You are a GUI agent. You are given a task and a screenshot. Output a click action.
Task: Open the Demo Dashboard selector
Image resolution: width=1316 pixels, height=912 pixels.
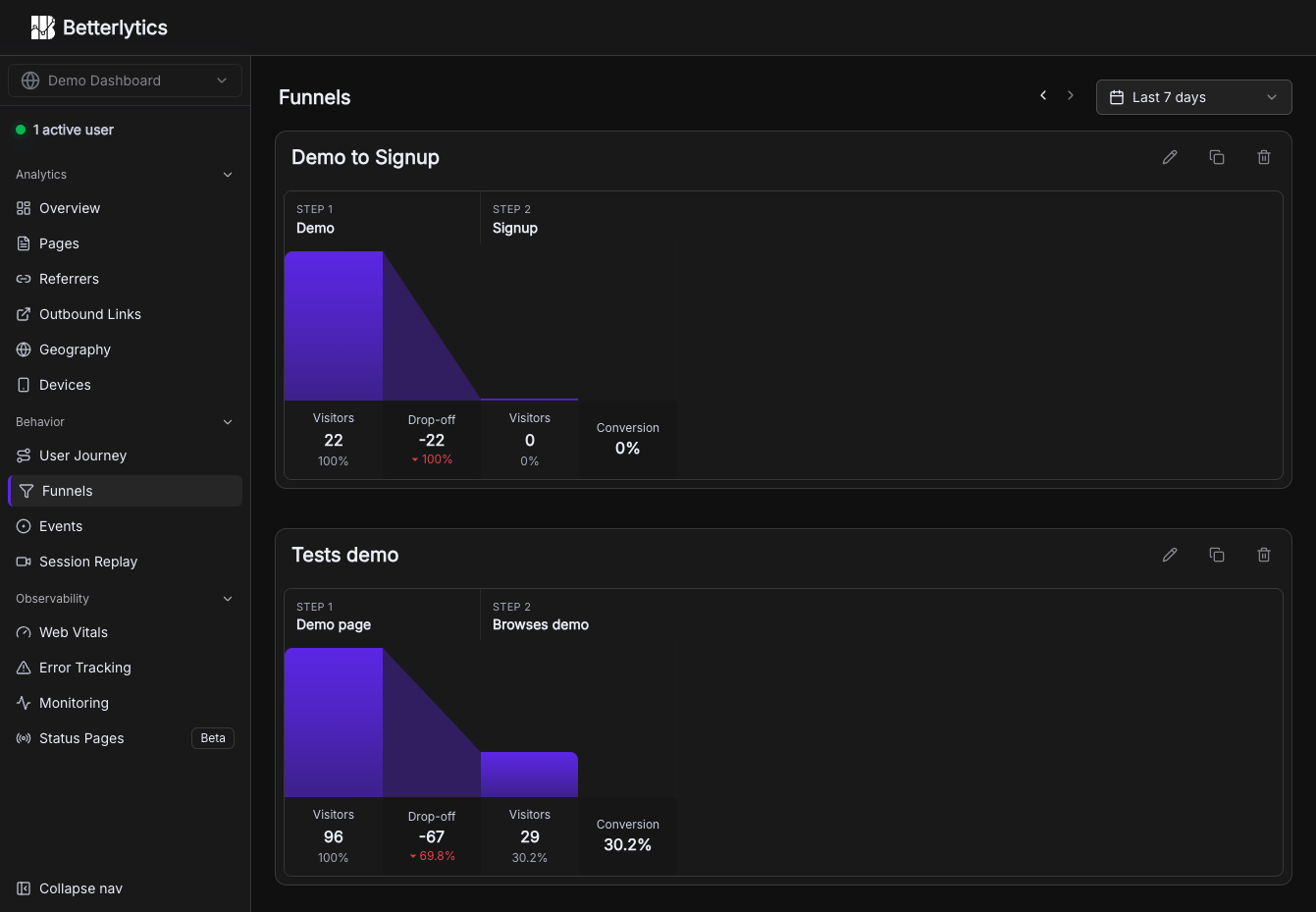point(125,80)
